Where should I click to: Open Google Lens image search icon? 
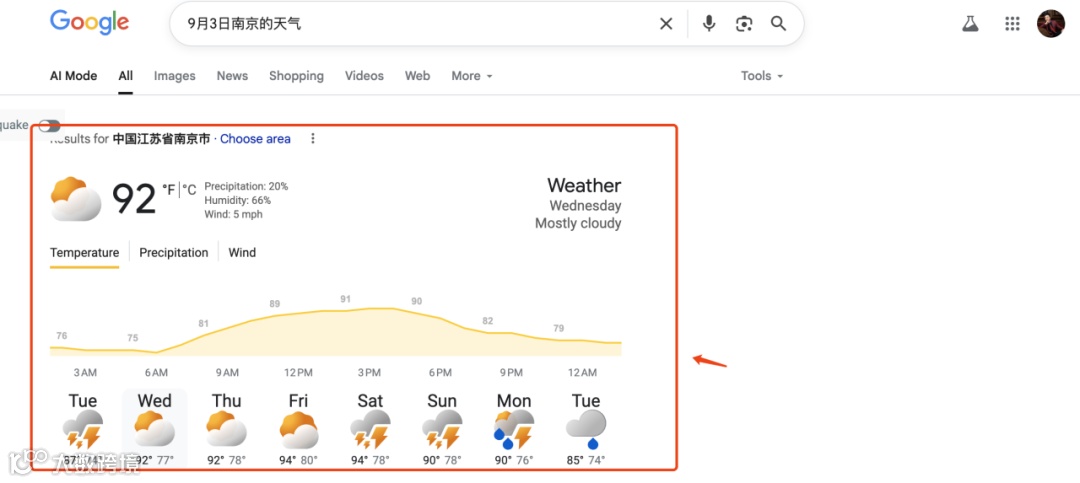point(744,24)
